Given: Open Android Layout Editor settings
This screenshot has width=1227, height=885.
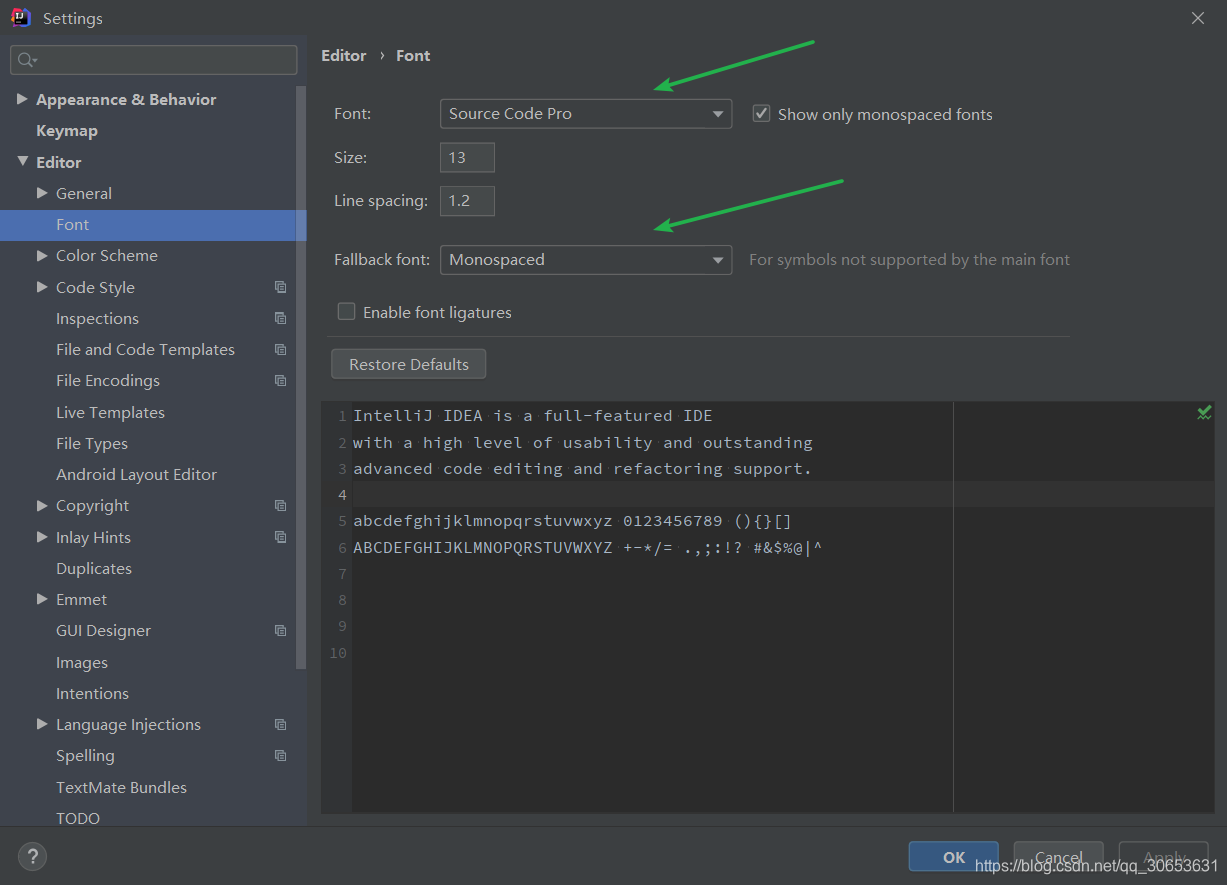Looking at the screenshot, I should 136,474.
